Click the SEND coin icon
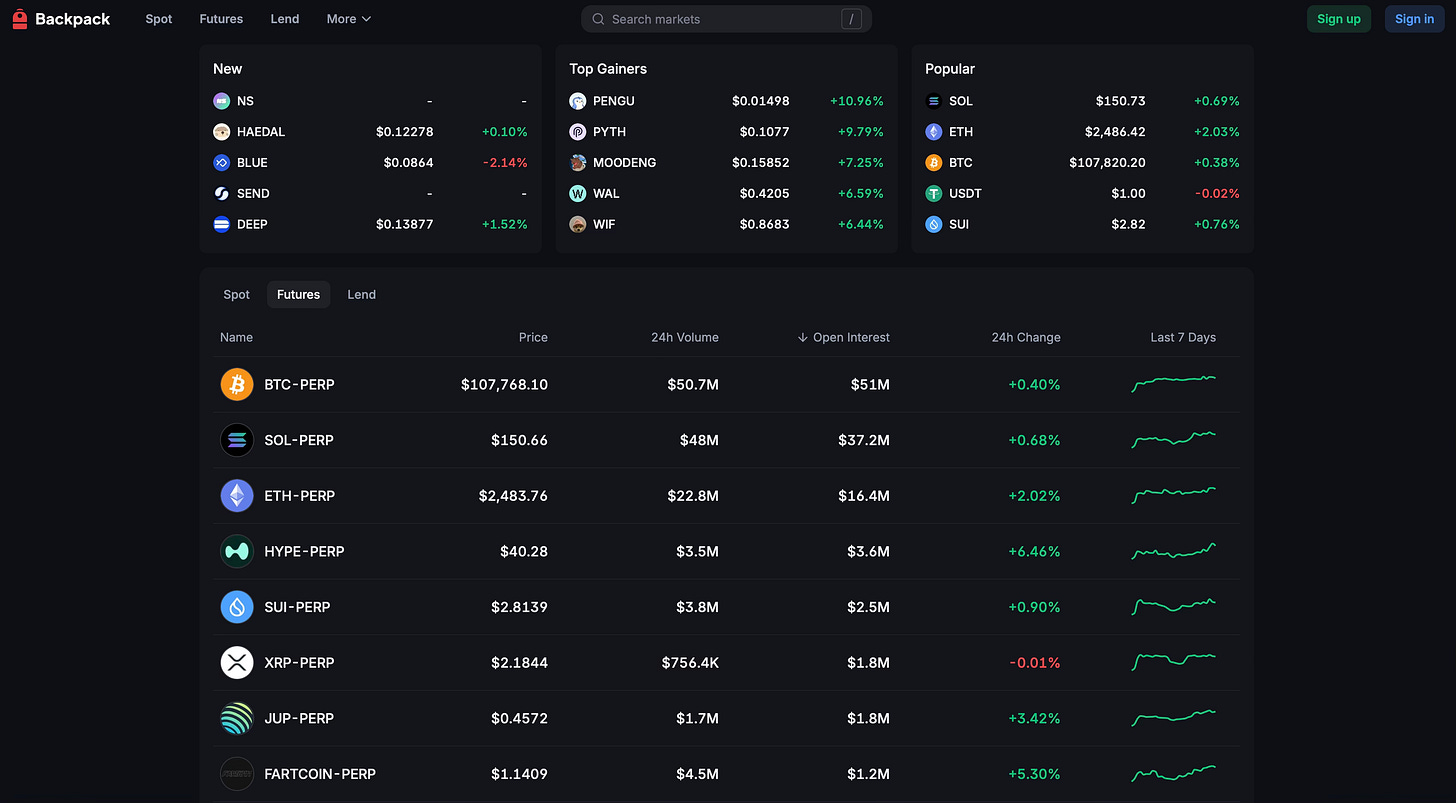This screenshot has width=1456, height=803. (222, 194)
